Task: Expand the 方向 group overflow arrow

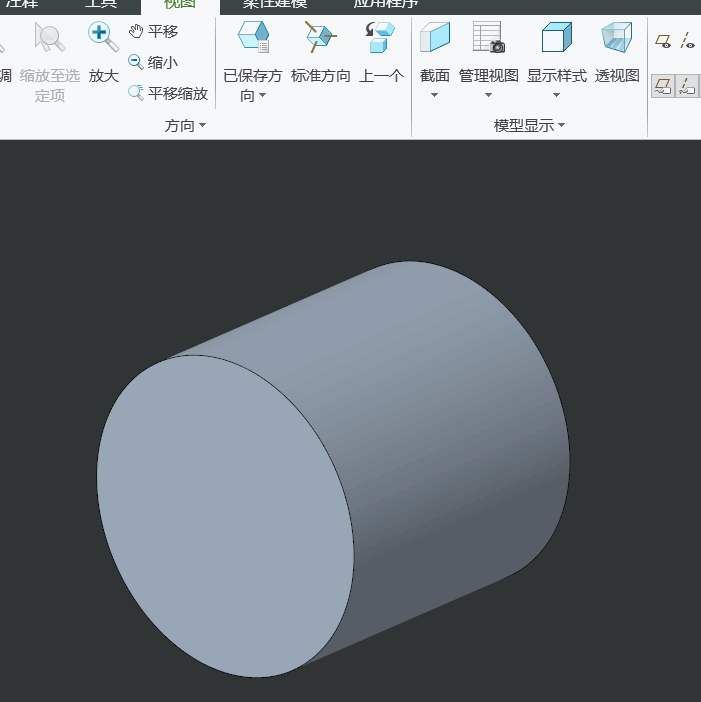Action: [x=202, y=125]
